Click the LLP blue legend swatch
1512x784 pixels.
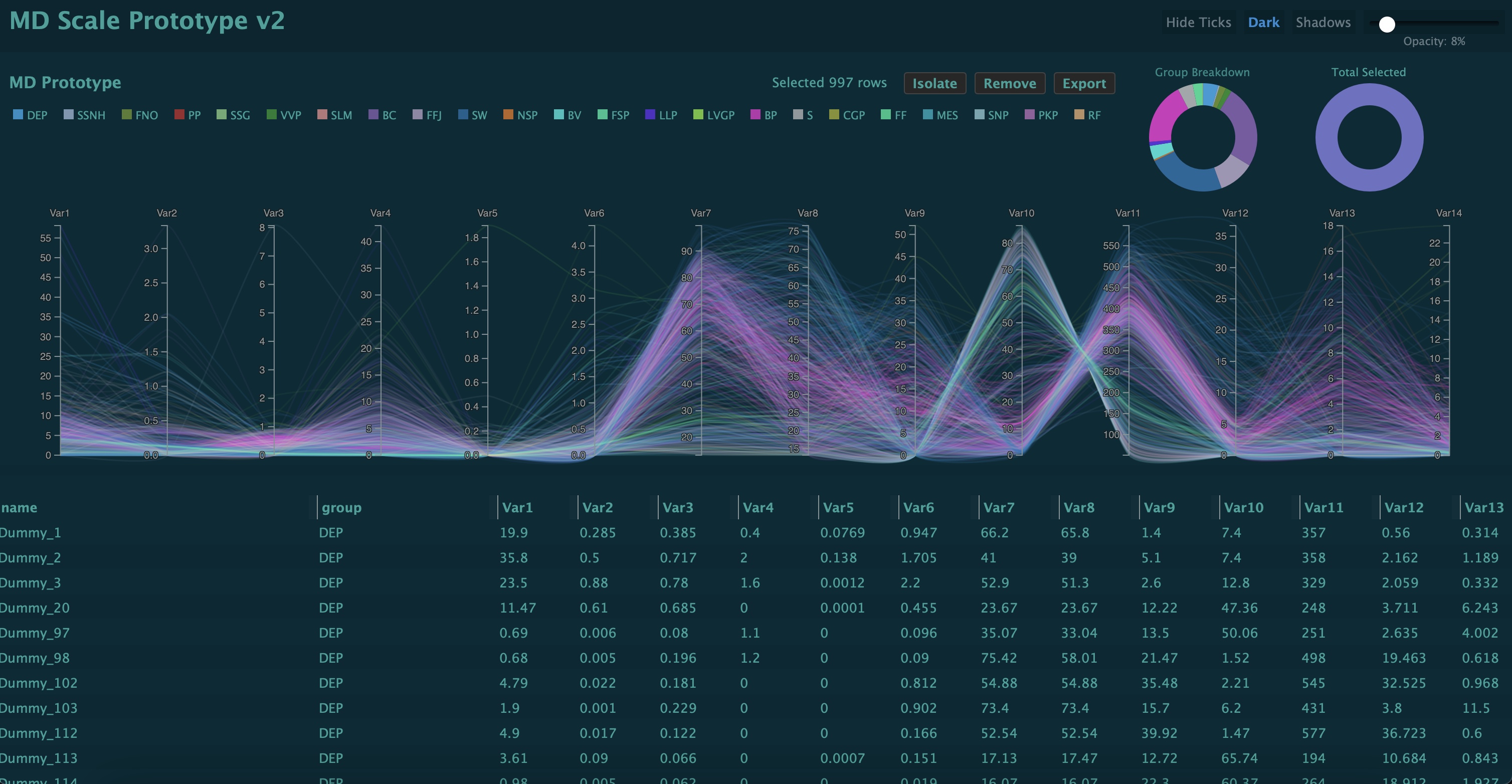click(650, 114)
